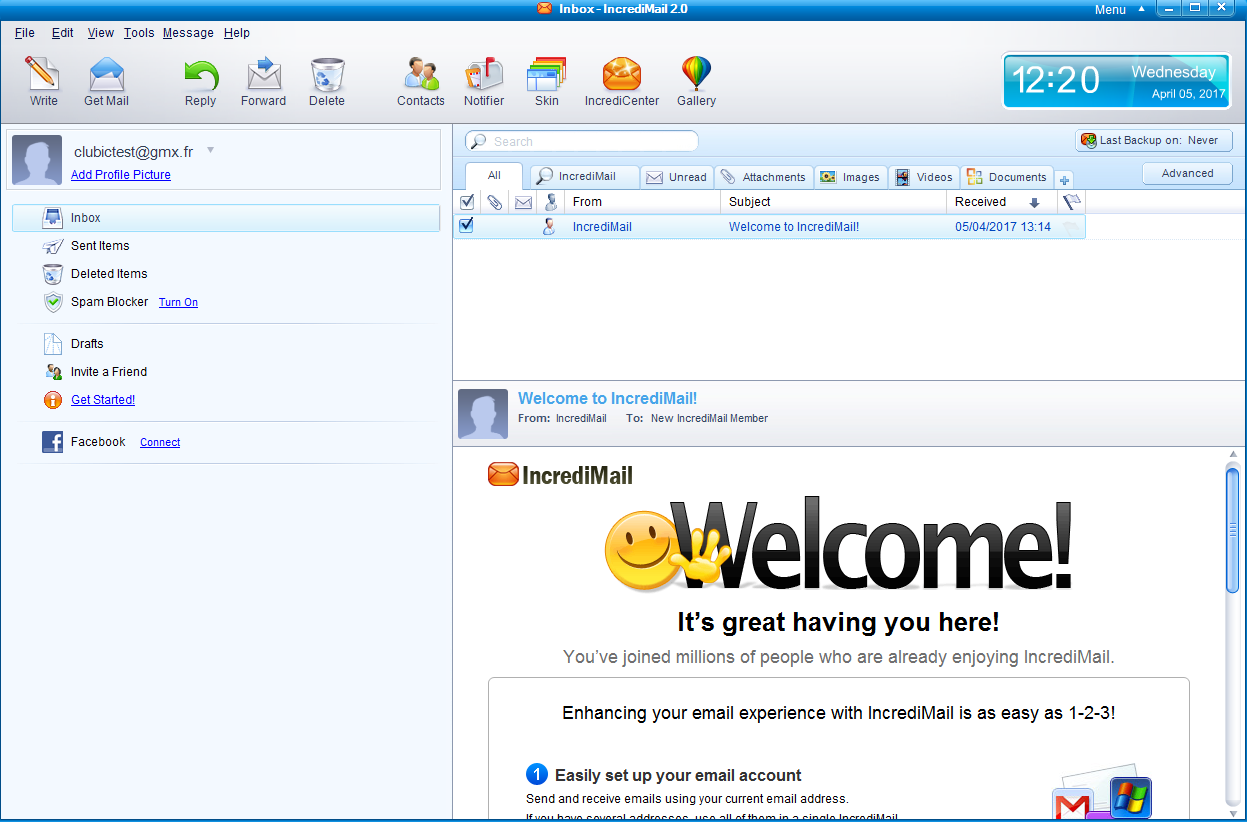Click inside the Search field
Viewport: 1247px width, 822px height.
590,142
